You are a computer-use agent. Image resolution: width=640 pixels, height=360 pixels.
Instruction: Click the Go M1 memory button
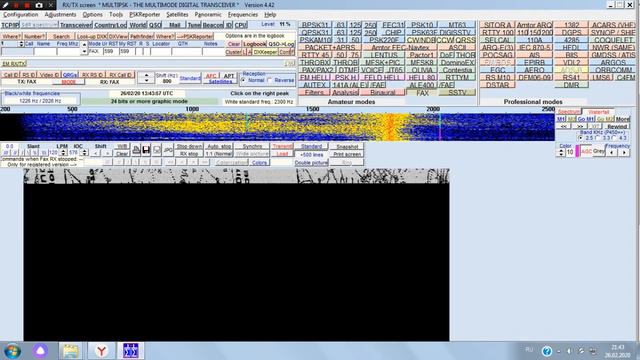click(585, 119)
